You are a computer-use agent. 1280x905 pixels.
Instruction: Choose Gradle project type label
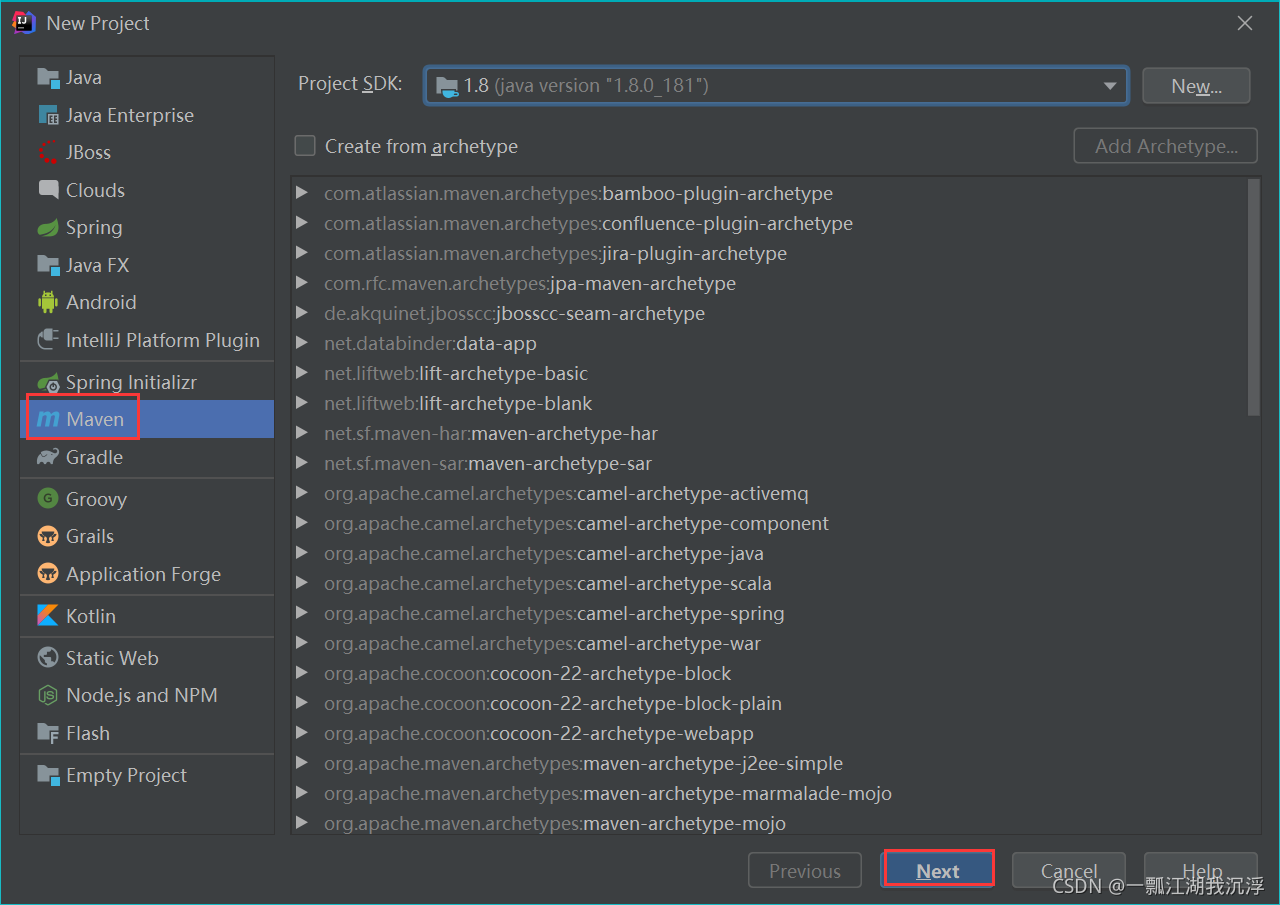[94, 457]
